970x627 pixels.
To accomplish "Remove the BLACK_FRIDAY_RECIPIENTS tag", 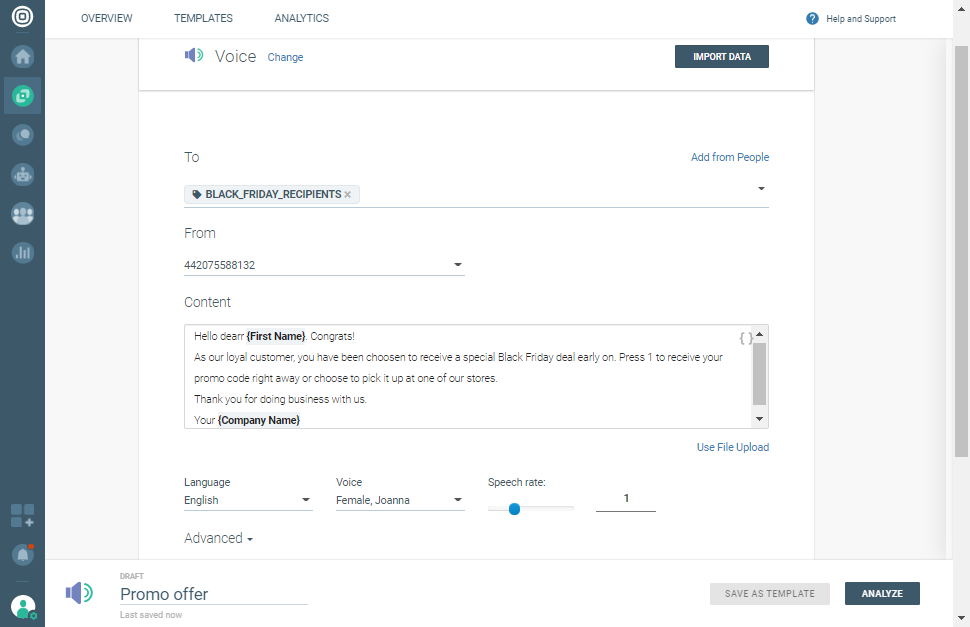I will click(x=348, y=194).
